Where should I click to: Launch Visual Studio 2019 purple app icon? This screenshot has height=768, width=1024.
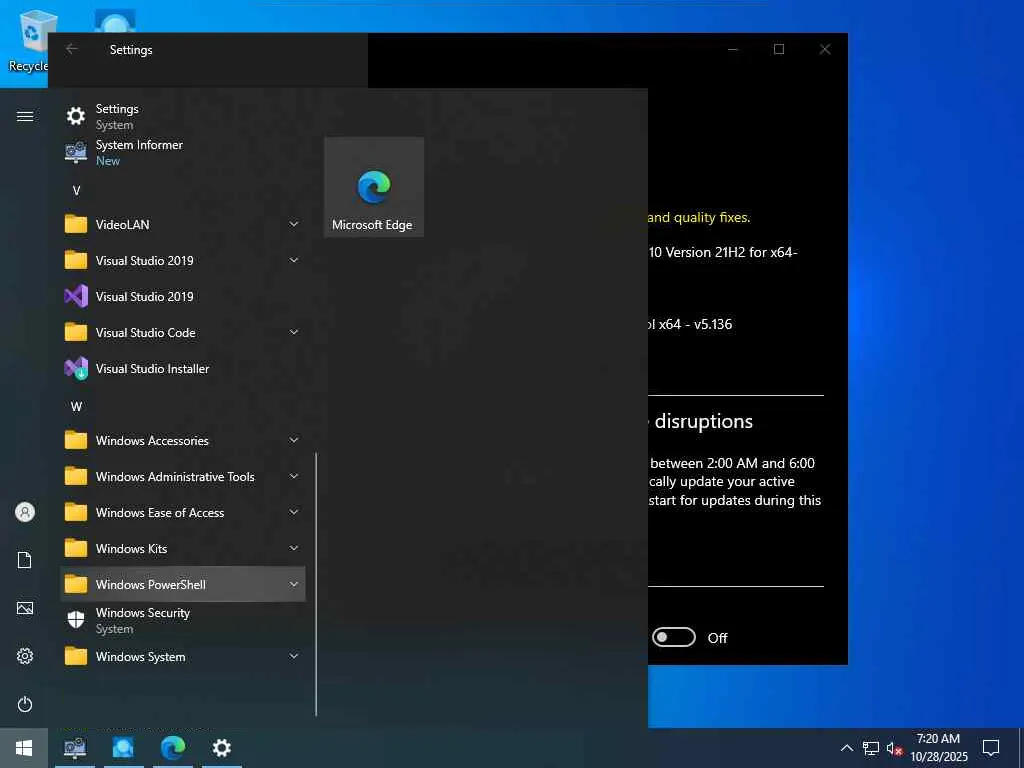click(x=76, y=296)
